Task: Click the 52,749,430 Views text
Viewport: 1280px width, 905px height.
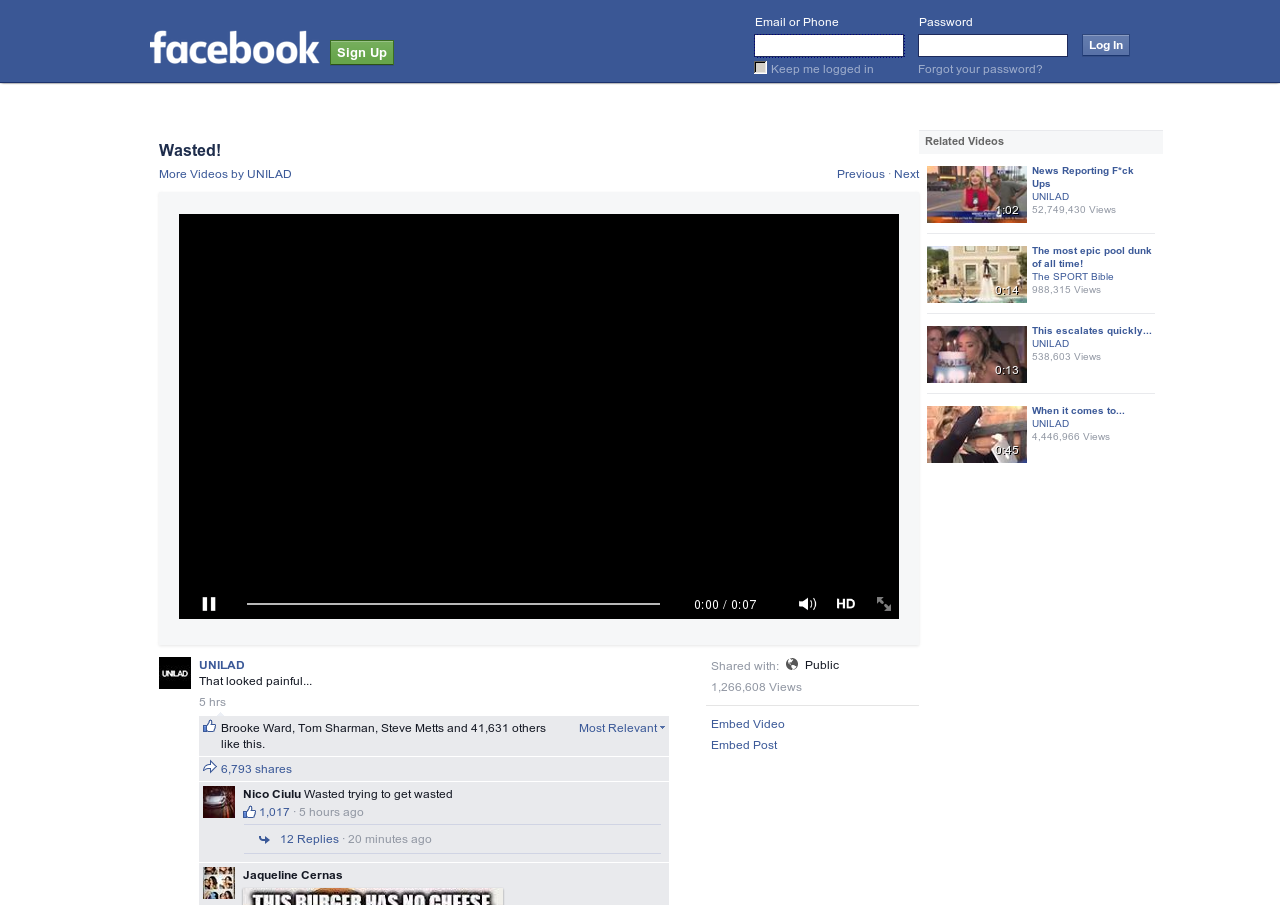Action: [x=1074, y=210]
